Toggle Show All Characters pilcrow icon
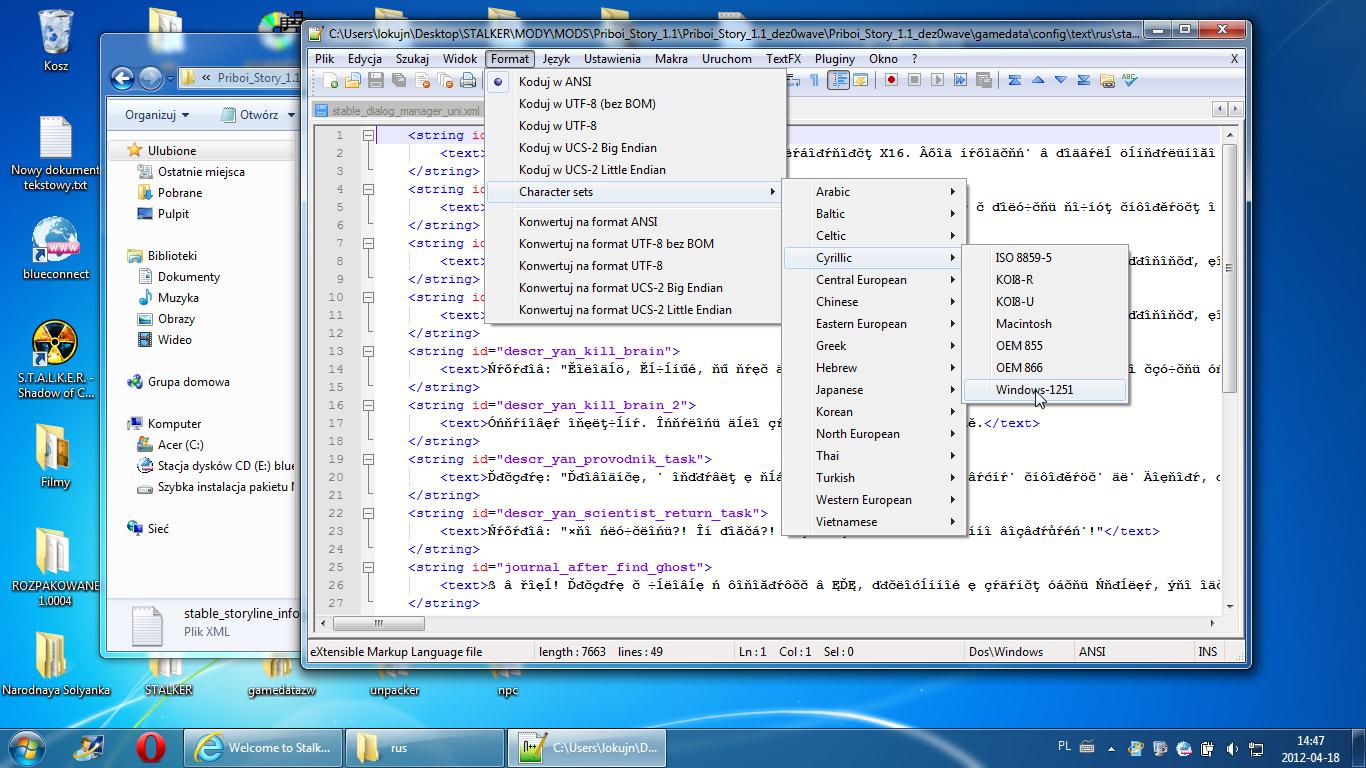The image size is (1366, 768). point(815,80)
